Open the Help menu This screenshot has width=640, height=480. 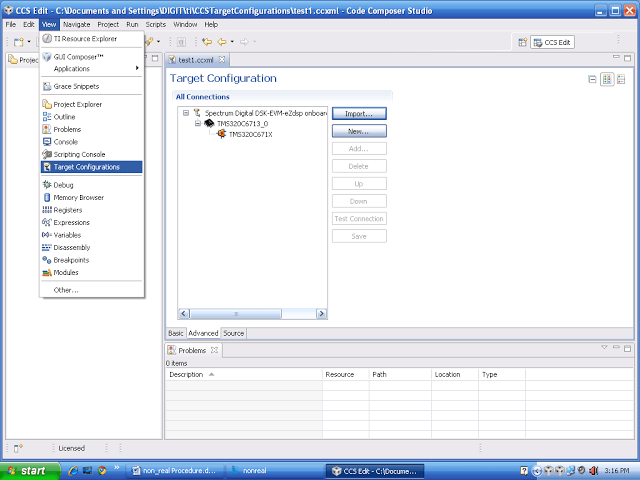point(211,24)
